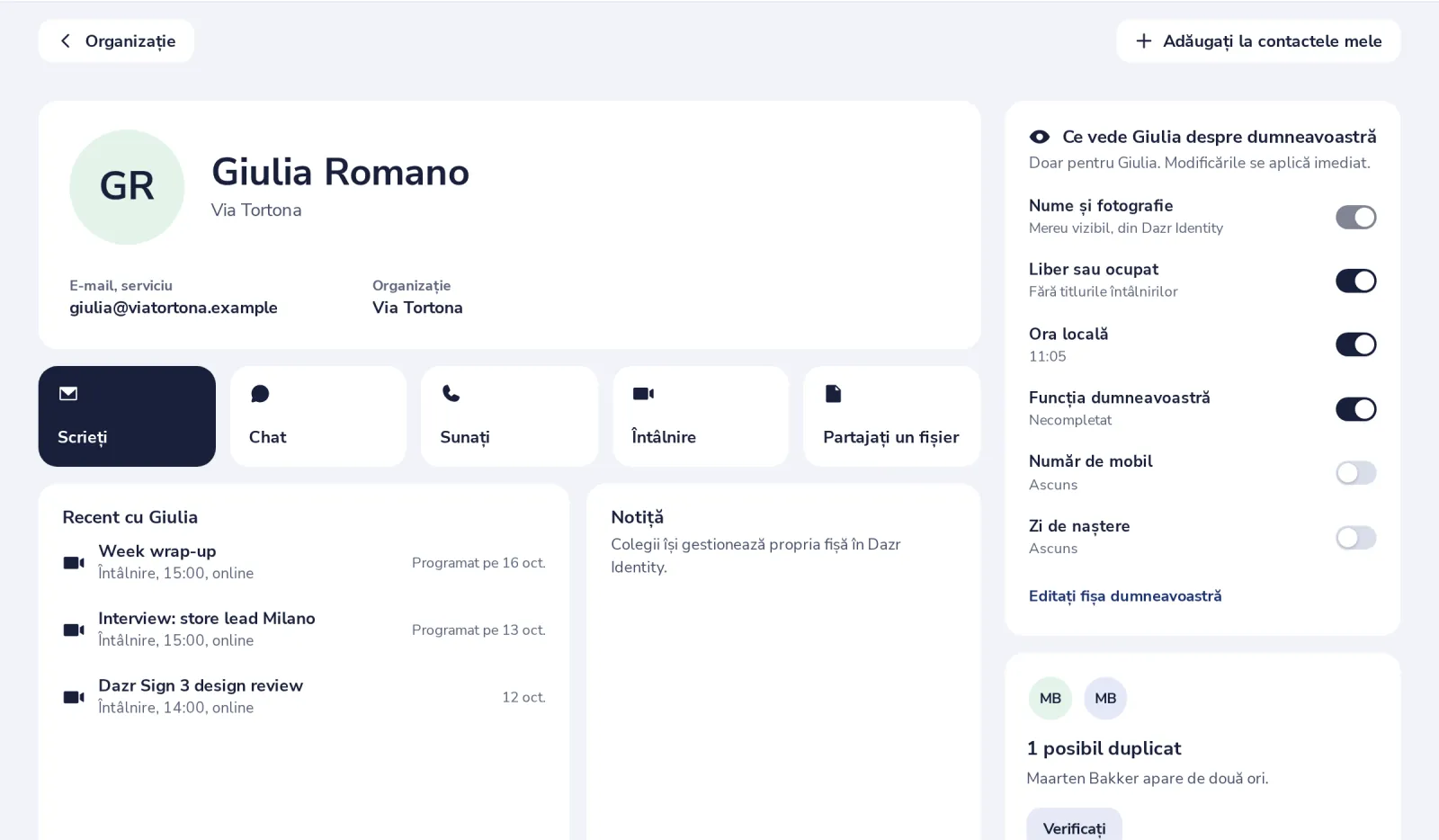The height and width of the screenshot is (840, 1439).
Task: Click the lavender MB avatar
Action: click(x=1105, y=698)
